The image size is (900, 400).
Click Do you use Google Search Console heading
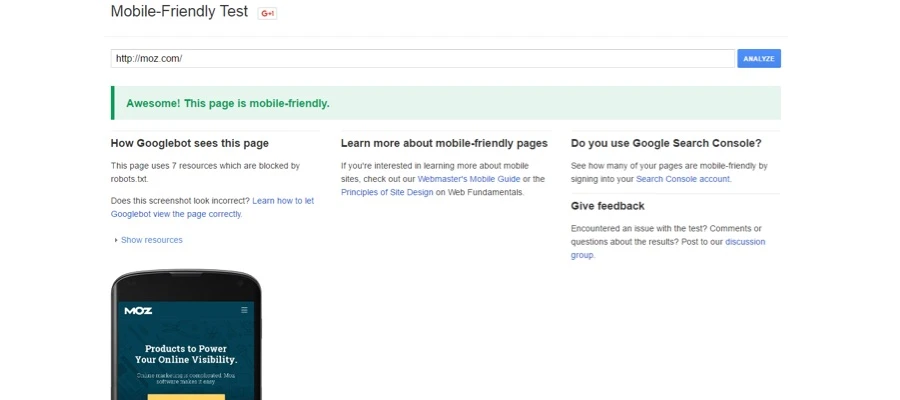(x=665, y=143)
